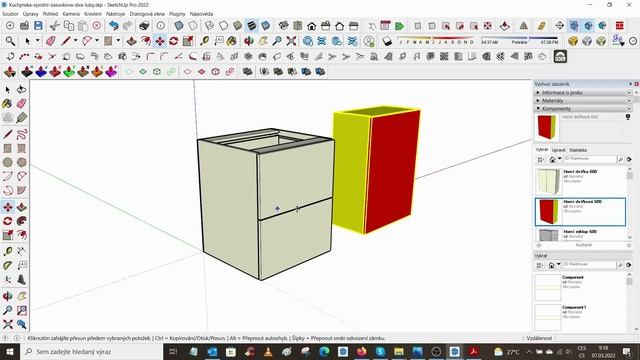This screenshot has height=360, width=640.
Task: Open Rectangle shape tool dropdown arrow
Action: [118, 41]
